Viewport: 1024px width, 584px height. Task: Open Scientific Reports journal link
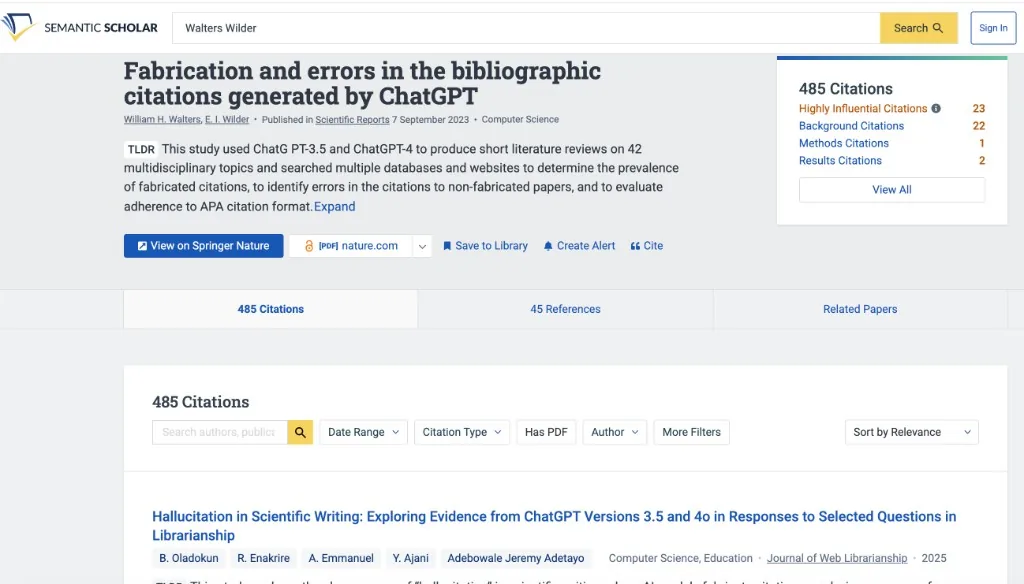[x=352, y=120]
